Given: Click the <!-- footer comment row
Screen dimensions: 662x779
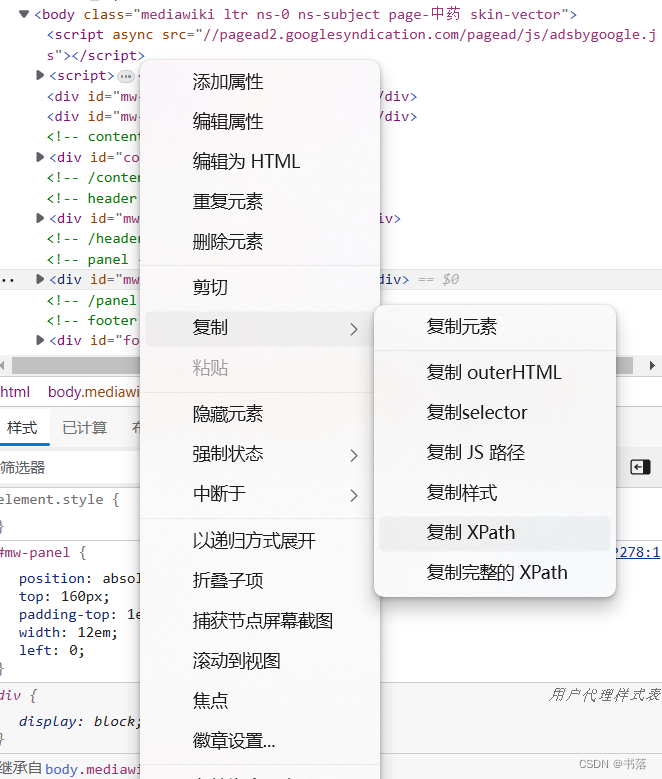Looking at the screenshot, I should (x=92, y=320).
